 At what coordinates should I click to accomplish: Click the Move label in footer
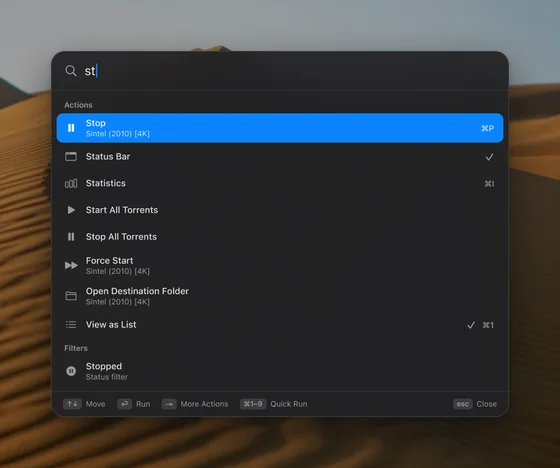[95, 404]
